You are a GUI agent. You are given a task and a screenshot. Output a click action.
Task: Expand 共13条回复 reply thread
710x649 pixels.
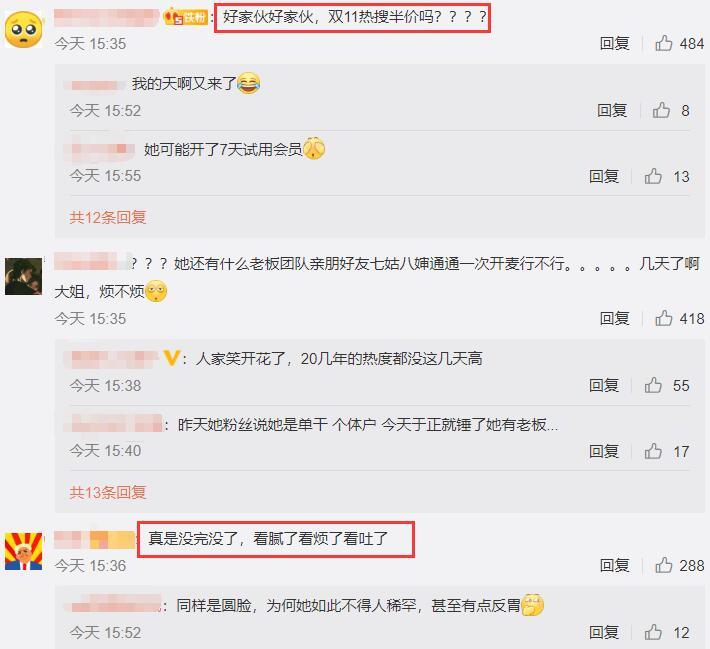(x=108, y=492)
